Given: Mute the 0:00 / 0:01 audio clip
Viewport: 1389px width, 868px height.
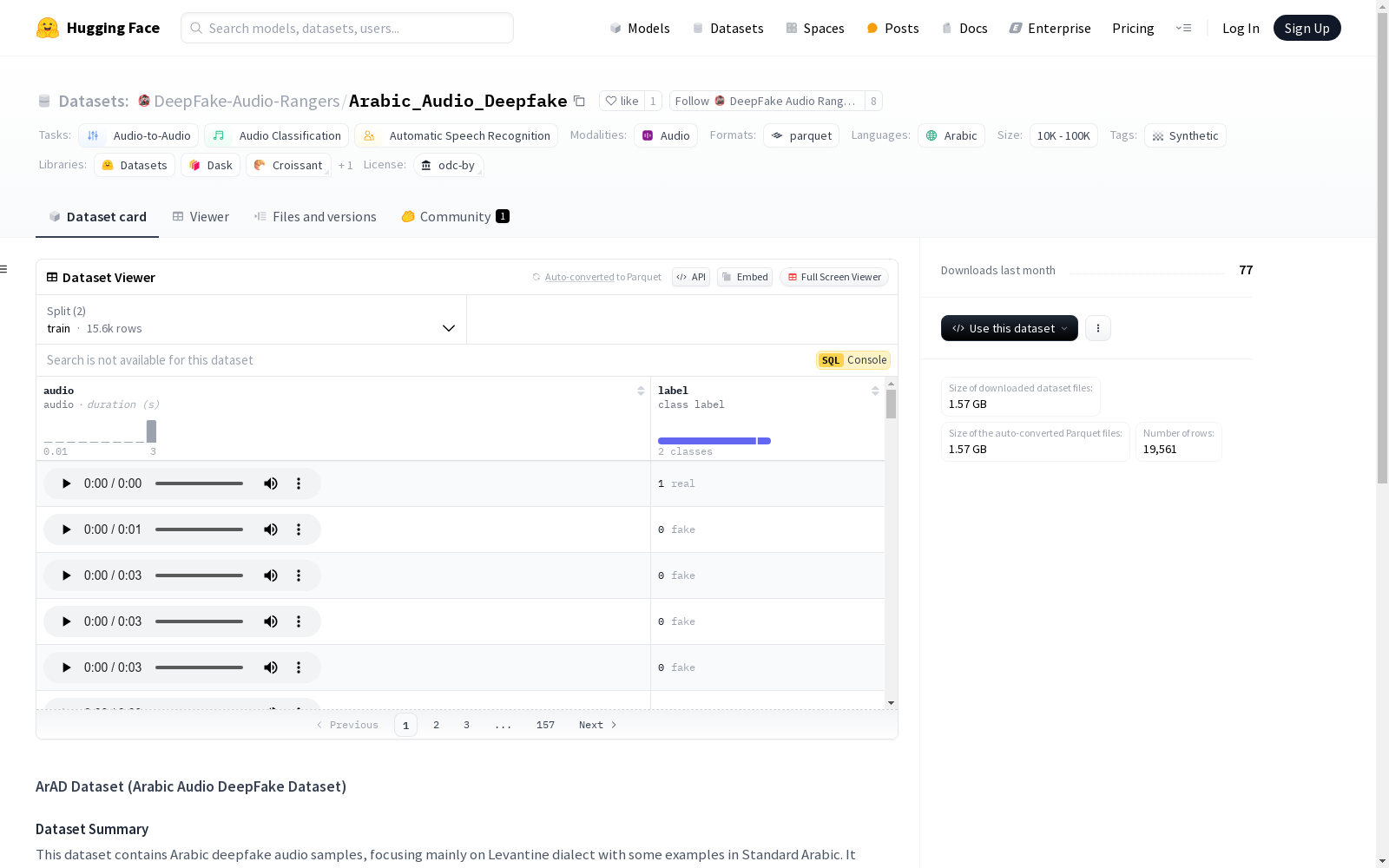Looking at the screenshot, I should (x=271, y=529).
